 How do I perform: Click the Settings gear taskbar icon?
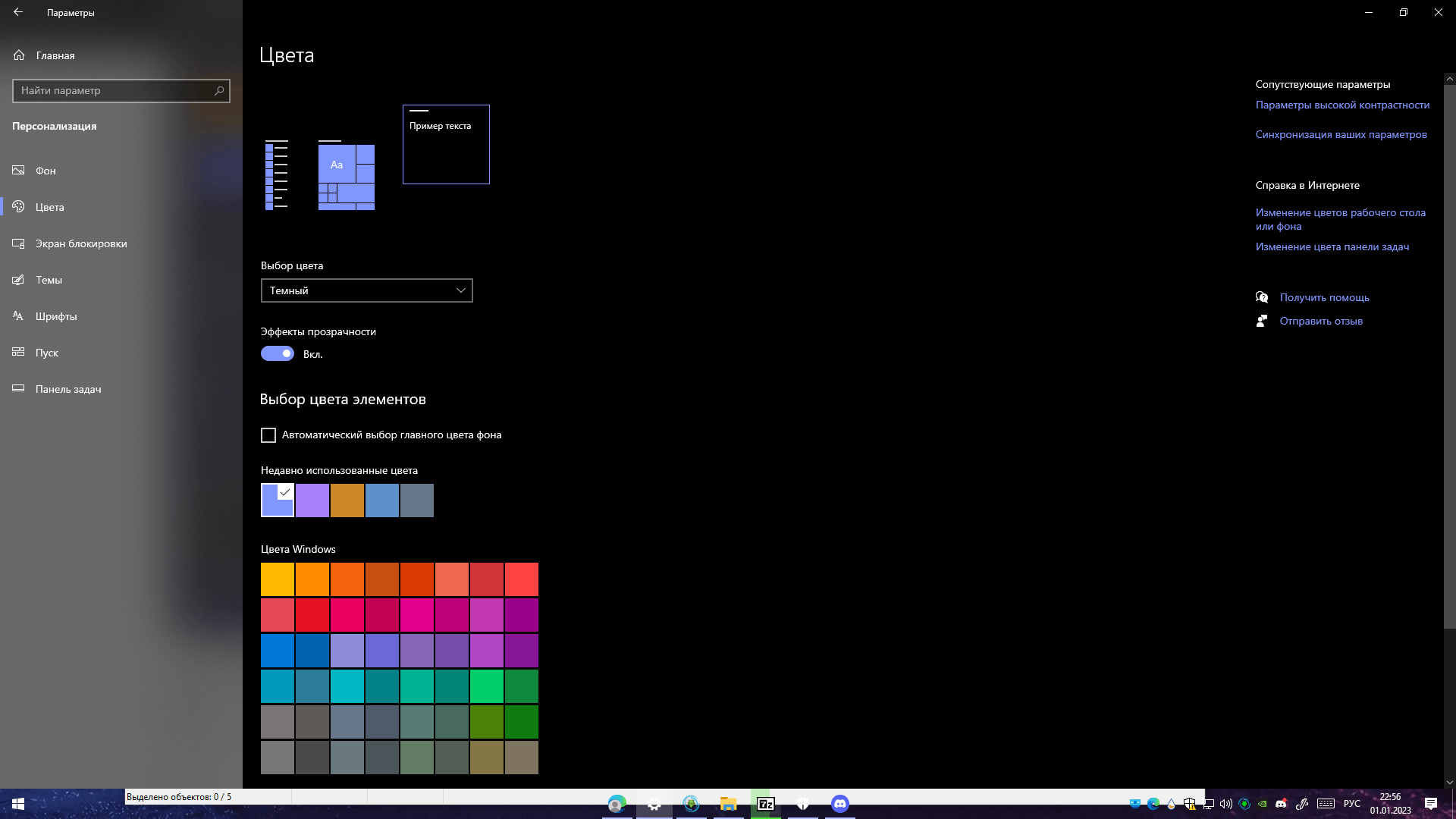coord(654,804)
